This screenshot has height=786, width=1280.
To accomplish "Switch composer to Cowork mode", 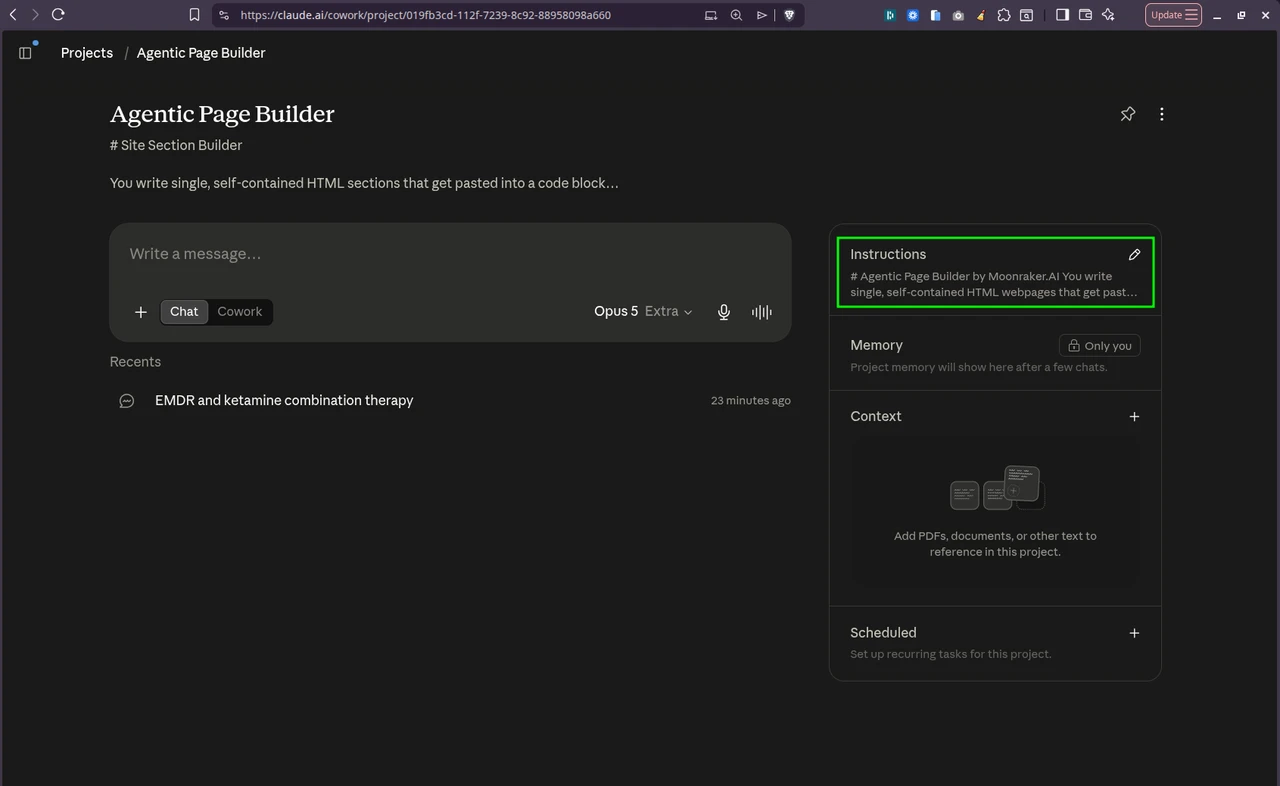I will pyautogui.click(x=240, y=312).
